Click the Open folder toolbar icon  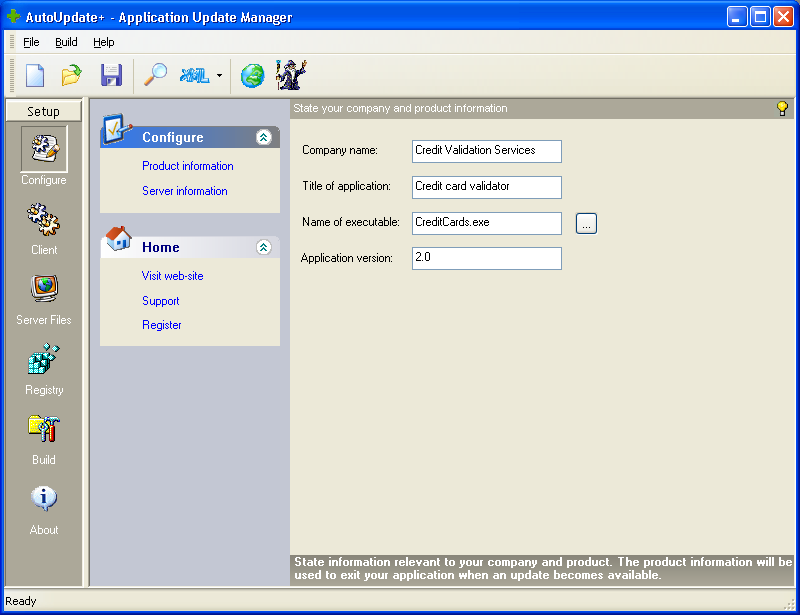pyautogui.click(x=71, y=75)
